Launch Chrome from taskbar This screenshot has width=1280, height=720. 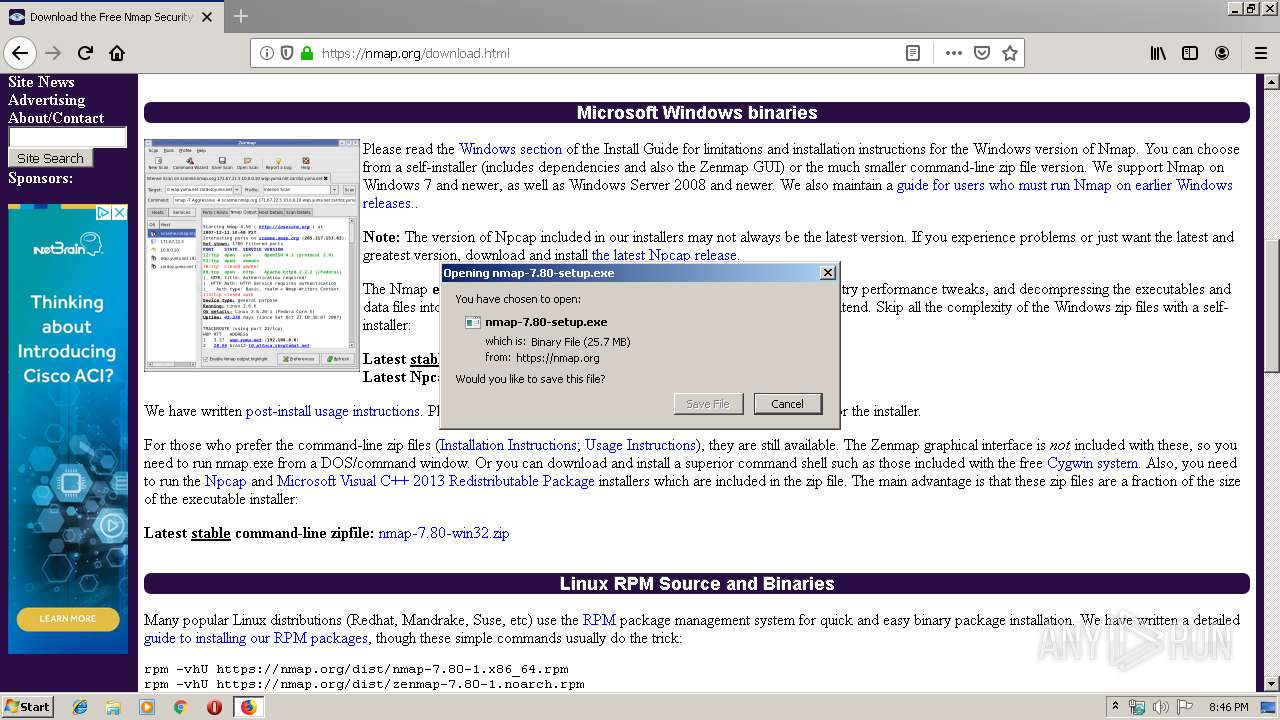point(180,707)
